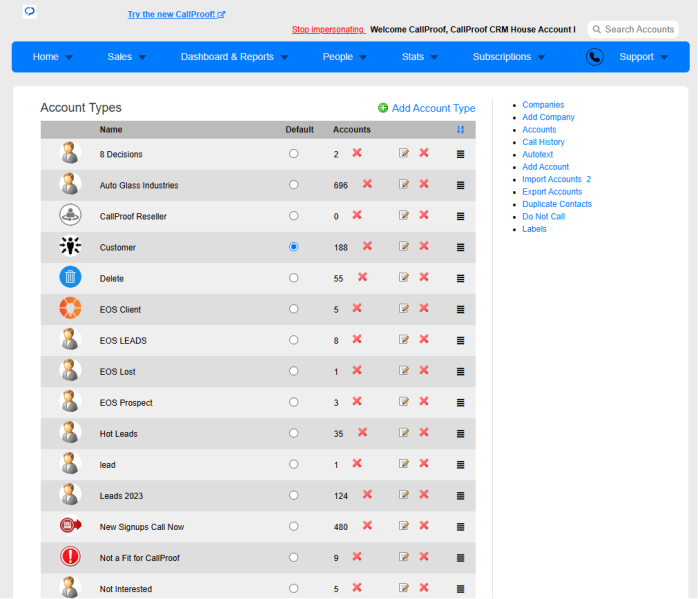This screenshot has height=599, width=698.
Task: Click the CallProof Reseller type icon
Action: coord(70,215)
